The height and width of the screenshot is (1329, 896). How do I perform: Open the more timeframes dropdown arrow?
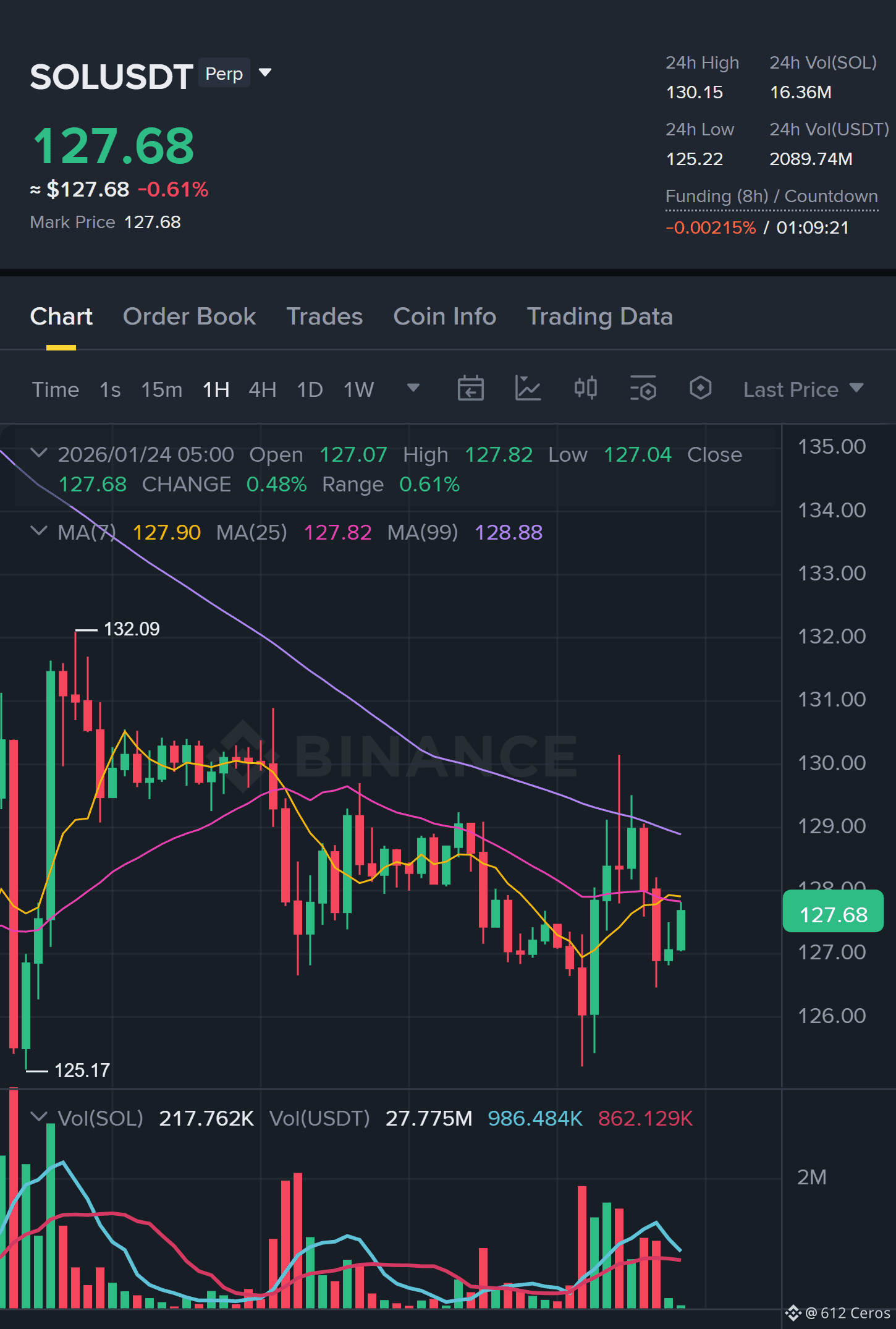413,388
